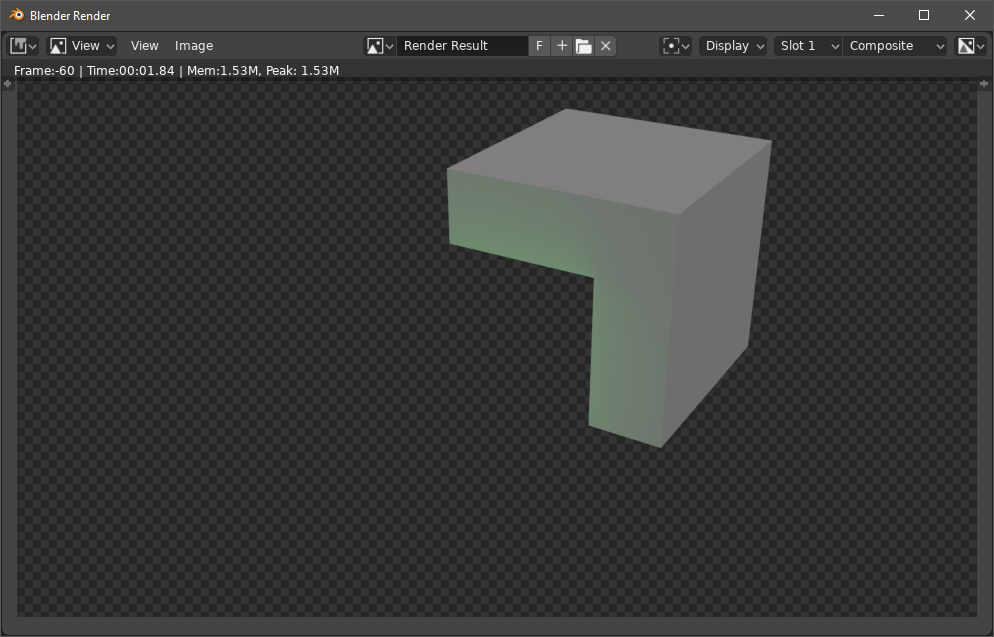The width and height of the screenshot is (994, 637).
Task: Open the View menu
Action: [144, 45]
